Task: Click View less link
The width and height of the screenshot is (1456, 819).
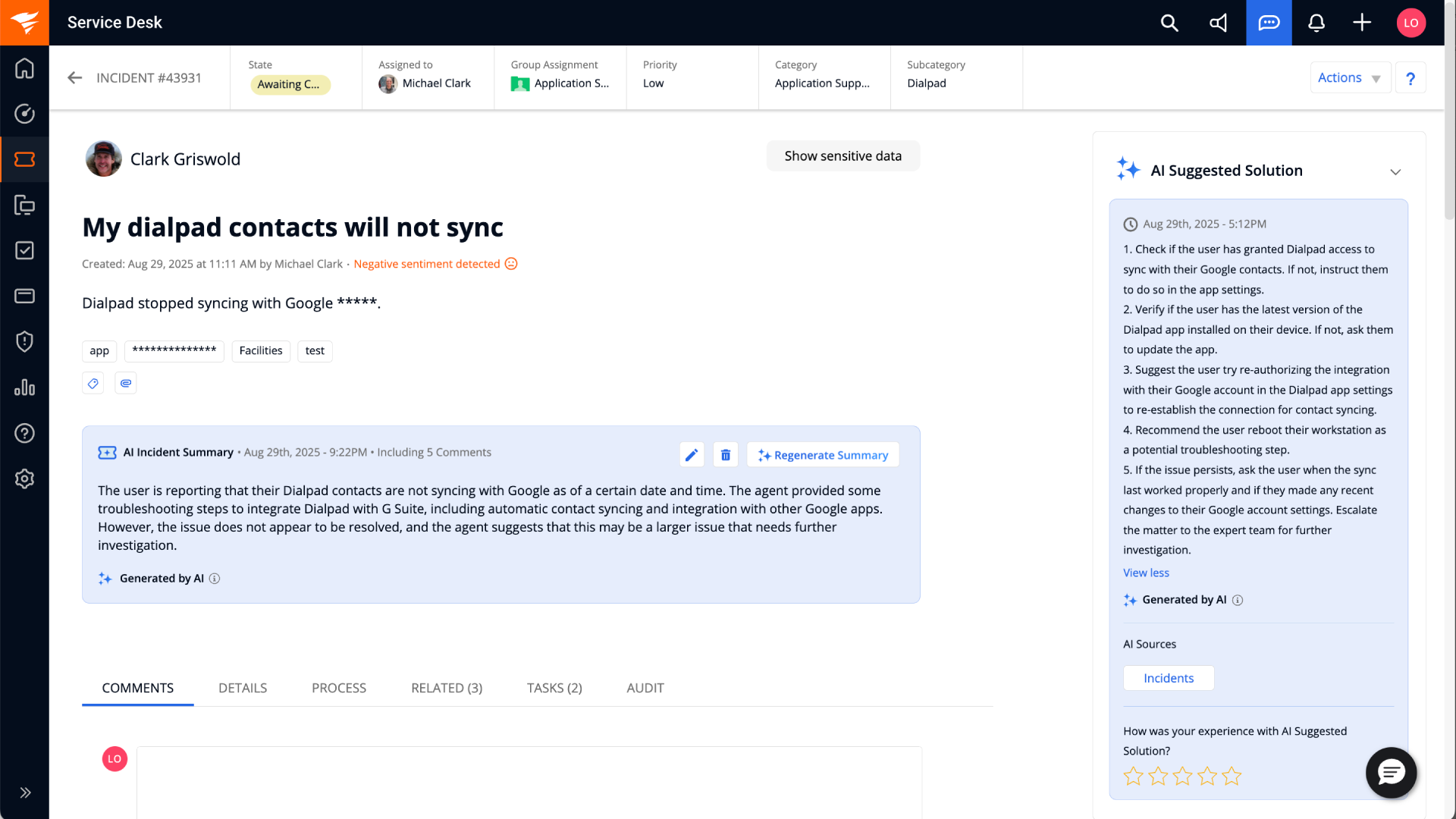Action: 1146,573
